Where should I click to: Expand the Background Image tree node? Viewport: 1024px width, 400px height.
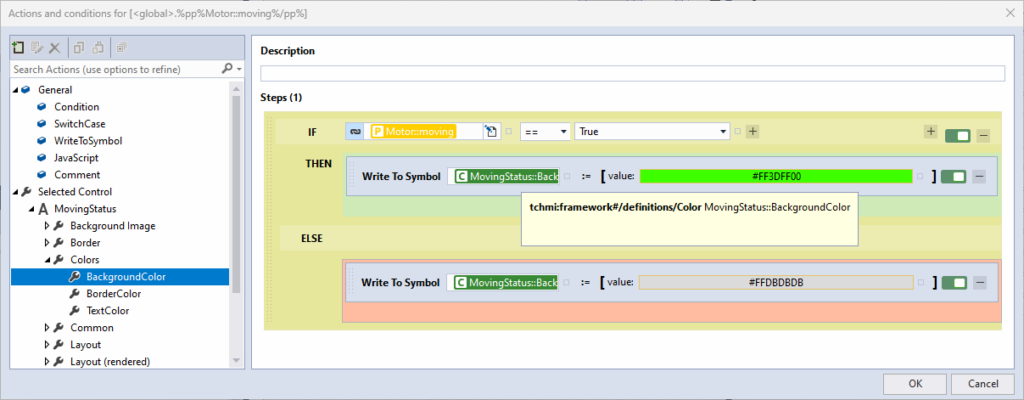pyautogui.click(x=47, y=225)
